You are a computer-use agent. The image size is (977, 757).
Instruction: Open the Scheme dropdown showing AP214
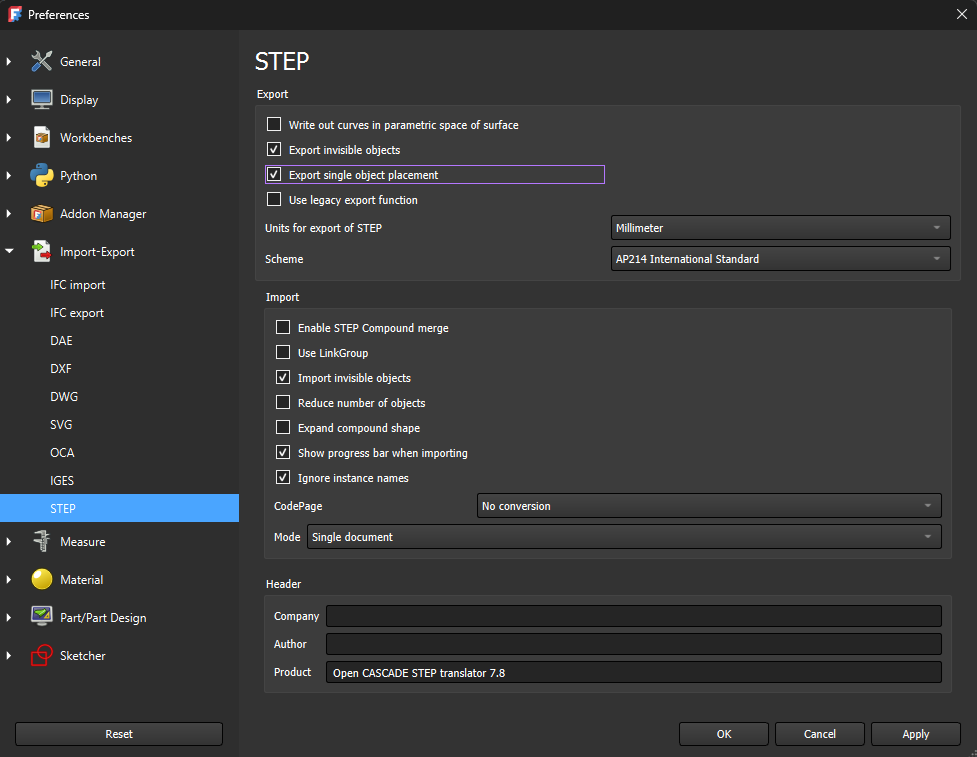780,258
